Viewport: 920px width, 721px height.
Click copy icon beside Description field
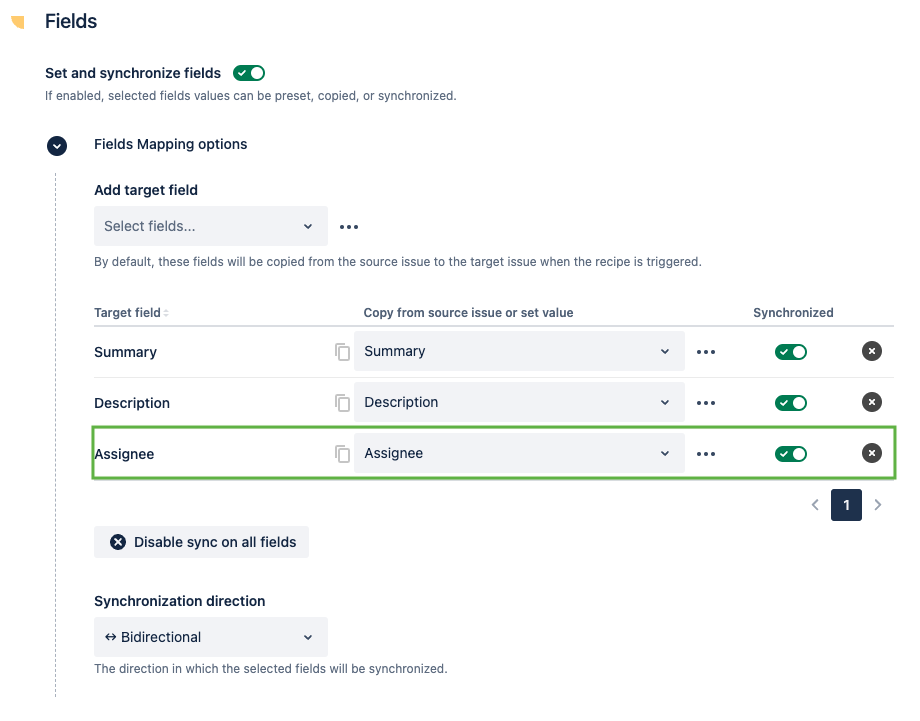[342, 403]
